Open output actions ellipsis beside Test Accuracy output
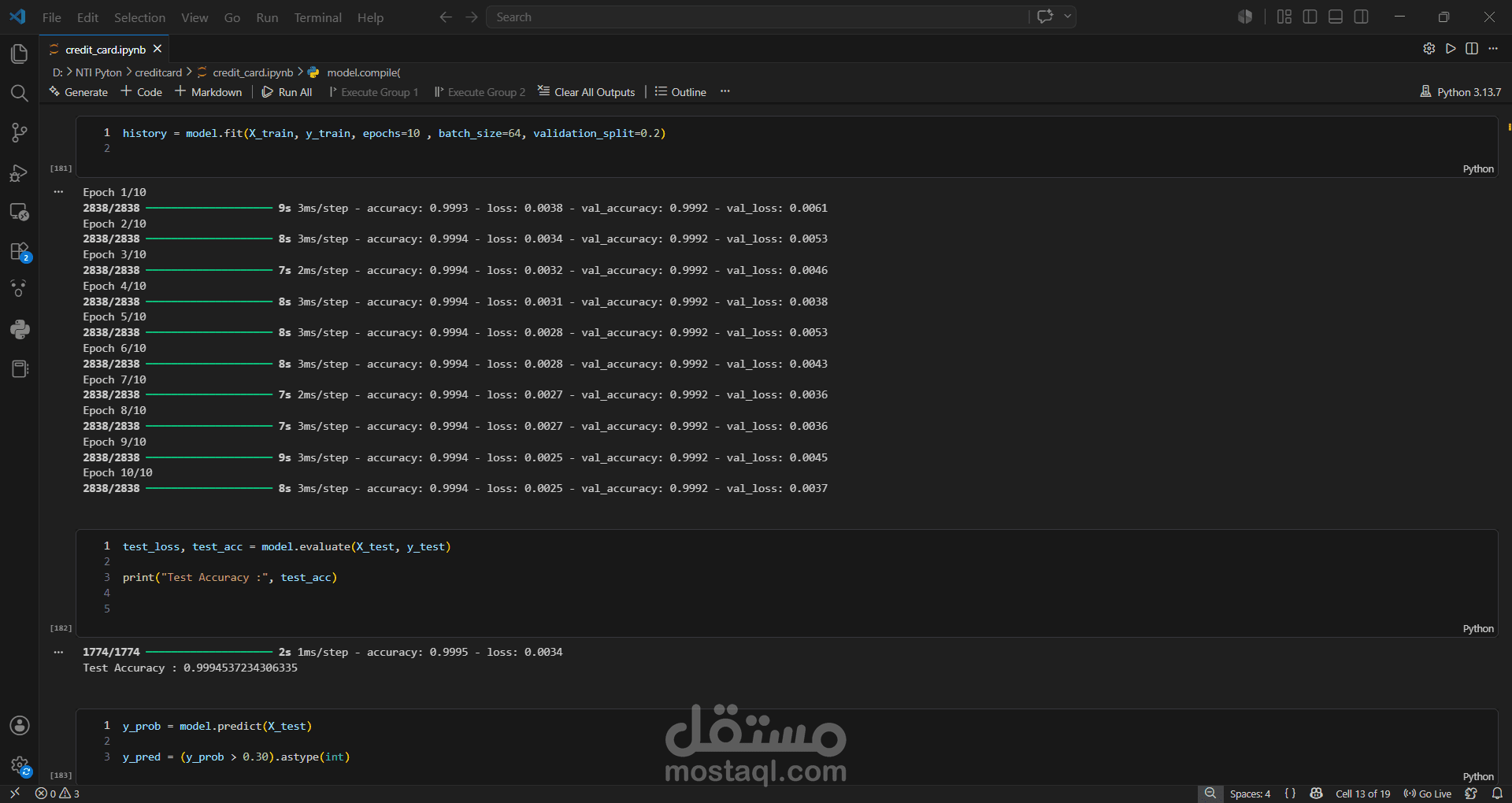 [58, 652]
